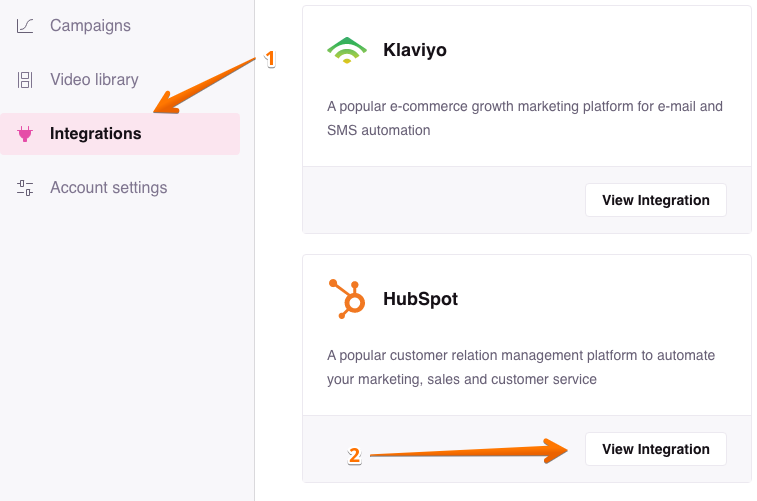Click the orange number 2 annotation
This screenshot has height=501, width=757.
354,456
